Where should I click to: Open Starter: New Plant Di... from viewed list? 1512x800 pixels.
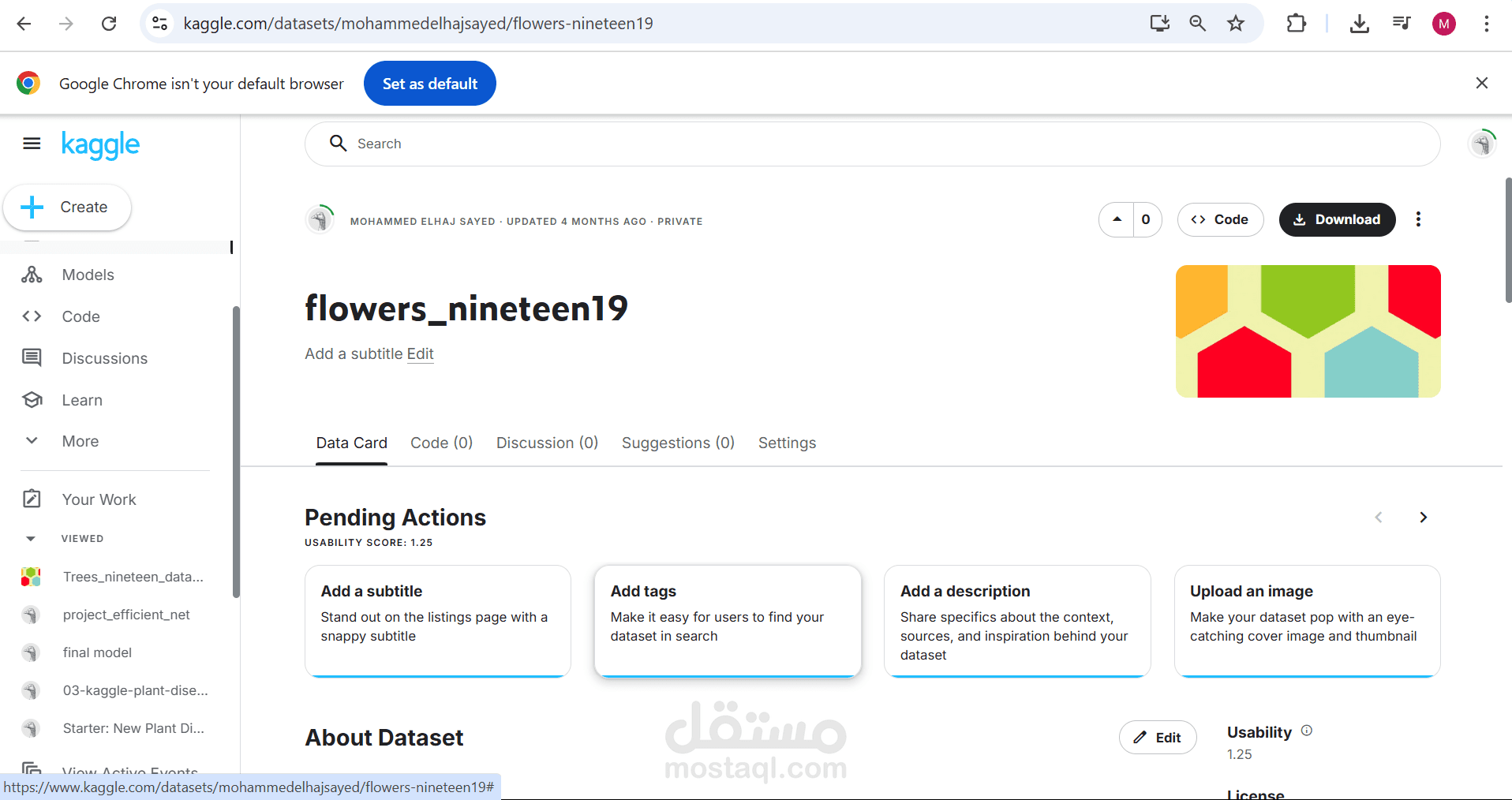(133, 728)
